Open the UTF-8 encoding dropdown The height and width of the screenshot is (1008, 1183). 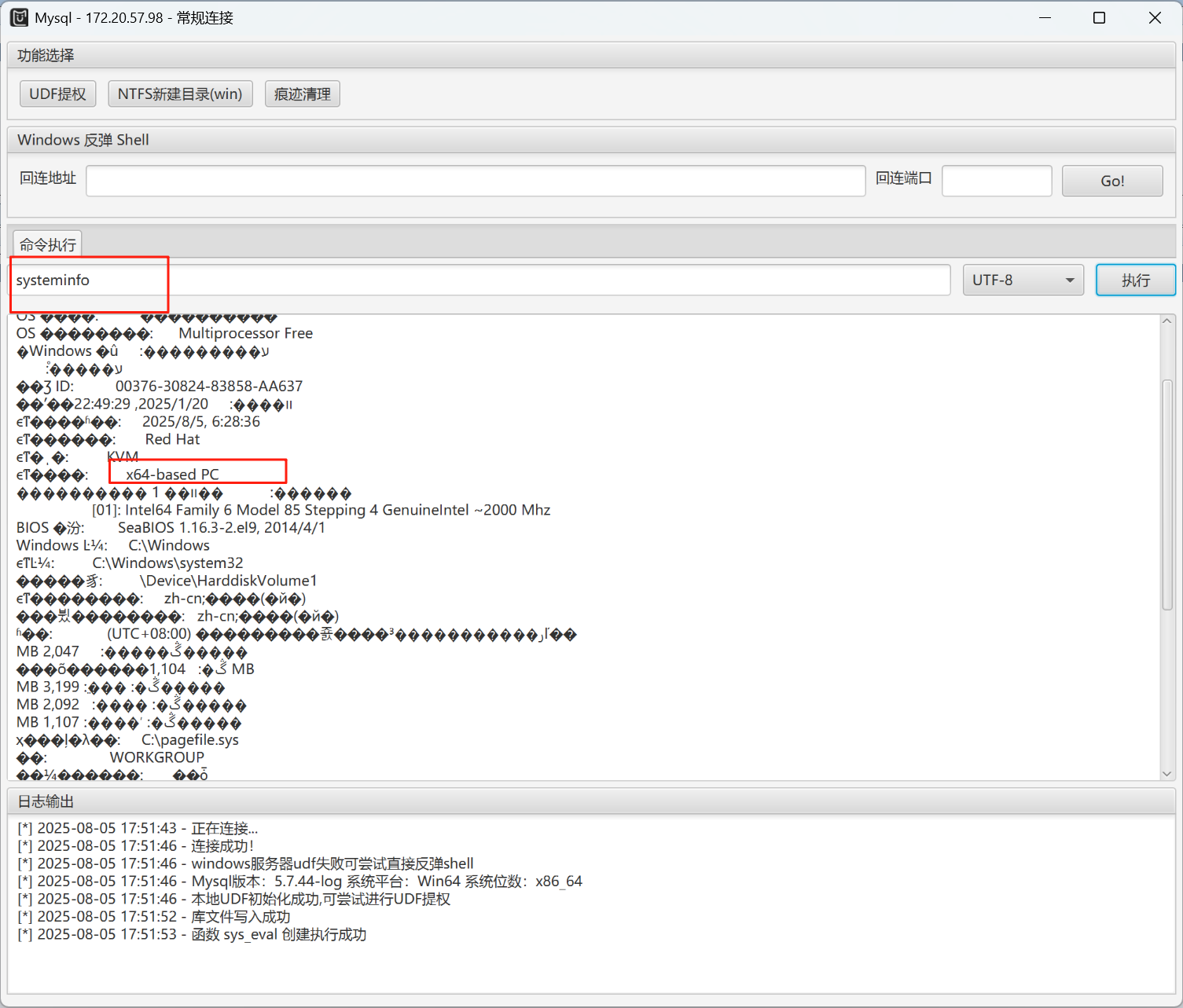[x=1023, y=280]
